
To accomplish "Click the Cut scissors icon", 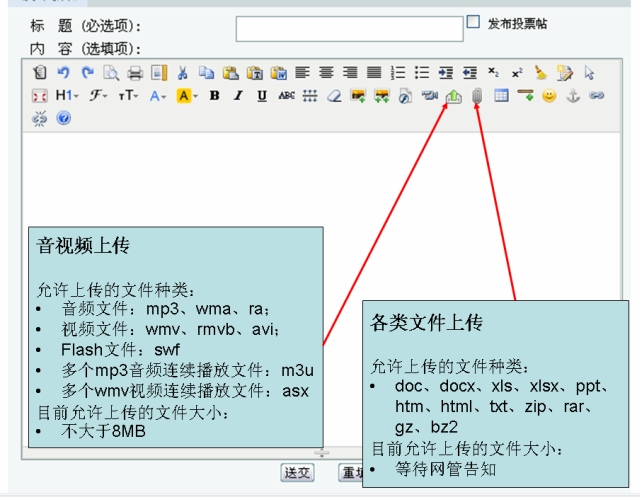I will tap(183, 73).
